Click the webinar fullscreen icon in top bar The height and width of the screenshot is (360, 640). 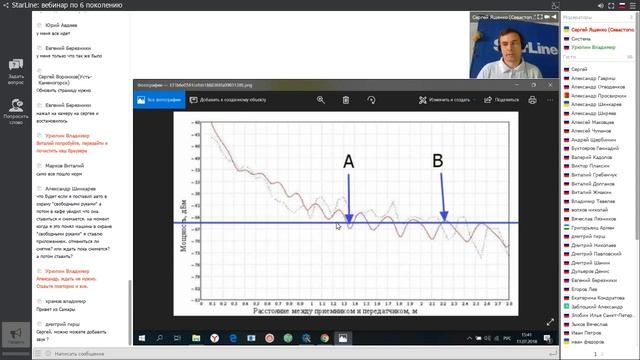coord(611,6)
